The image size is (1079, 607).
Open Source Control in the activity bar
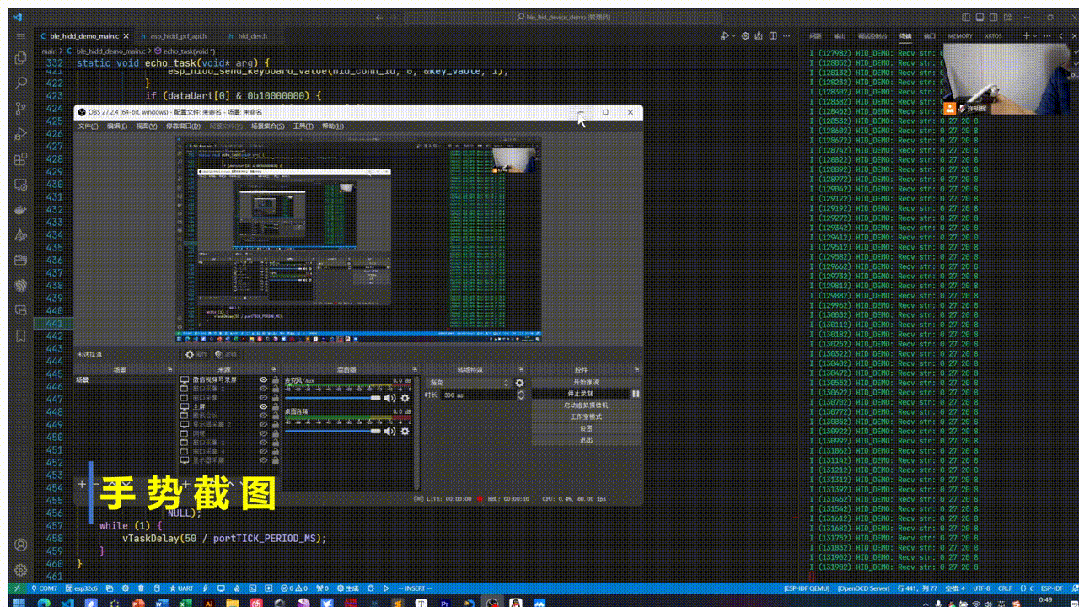(20, 108)
